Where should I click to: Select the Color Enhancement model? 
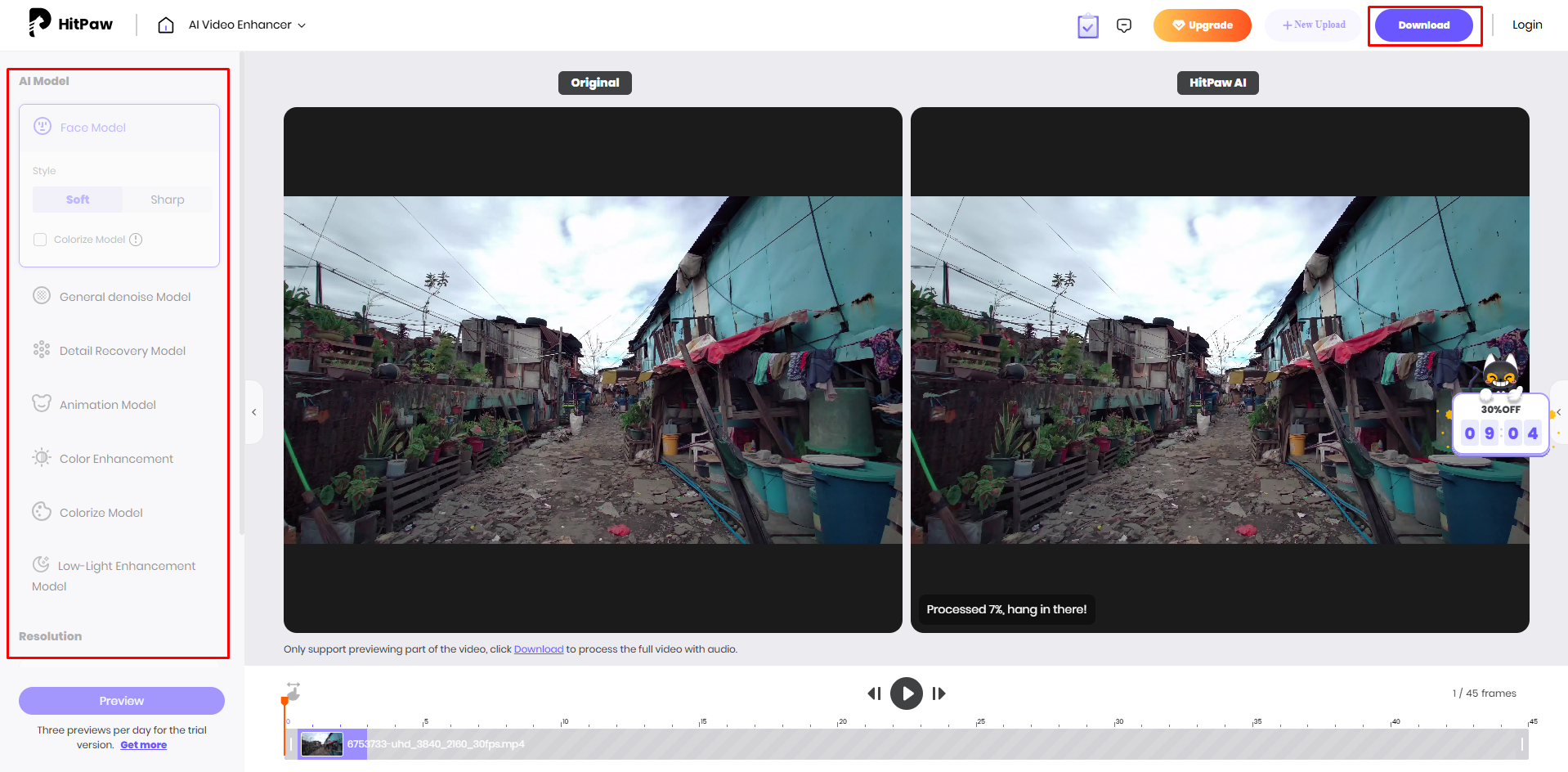coord(116,458)
